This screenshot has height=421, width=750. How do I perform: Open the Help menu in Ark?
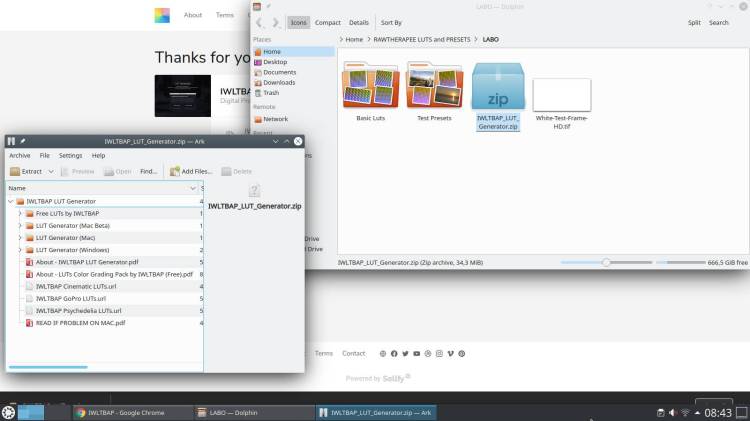click(98, 155)
